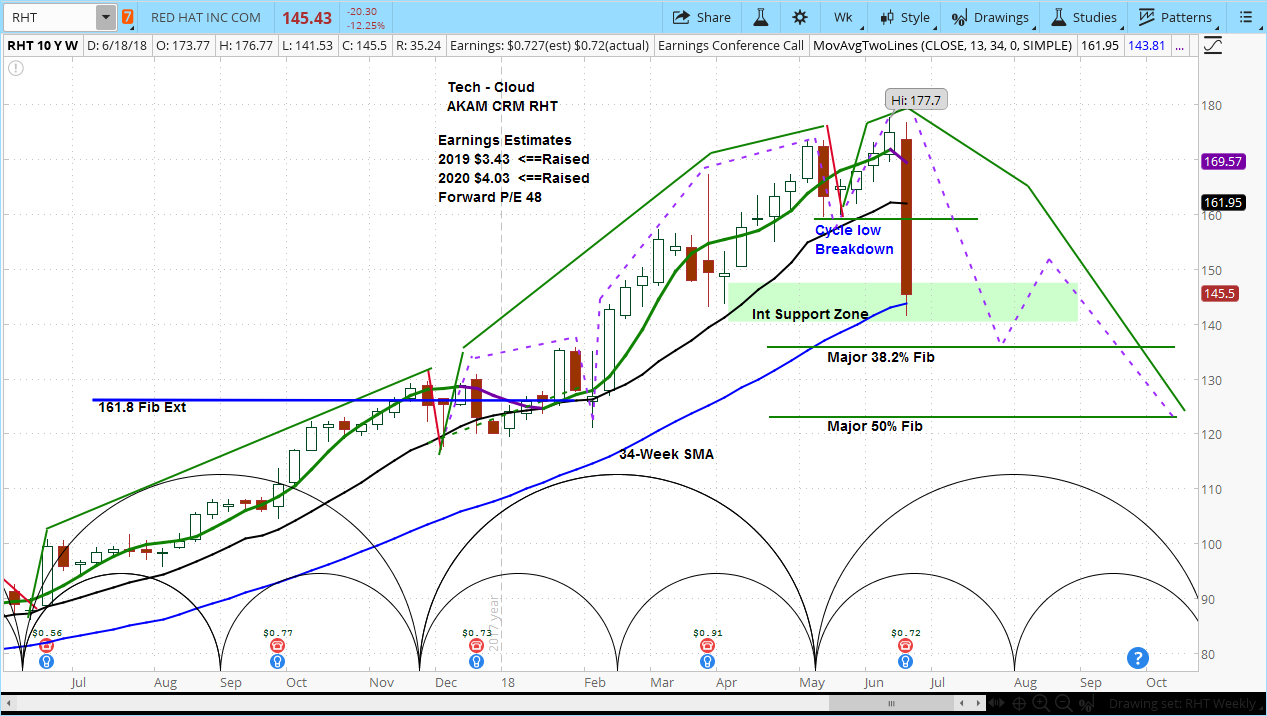Viewport: 1267px width, 716px height.
Task: Open the Studies menu
Action: pyautogui.click(x=1083, y=17)
